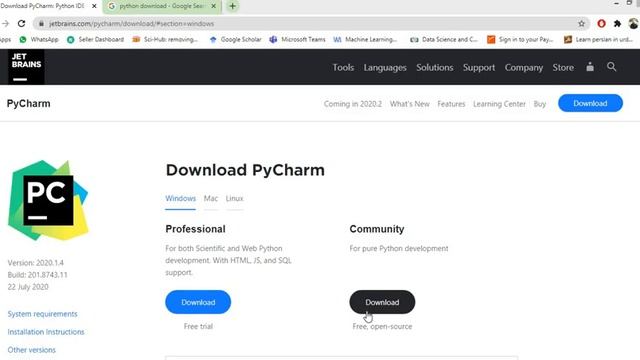Image resolution: width=640 pixels, height=360 pixels.
Task: Open the Sign in to your Pay... bookmark
Action: [520, 39]
